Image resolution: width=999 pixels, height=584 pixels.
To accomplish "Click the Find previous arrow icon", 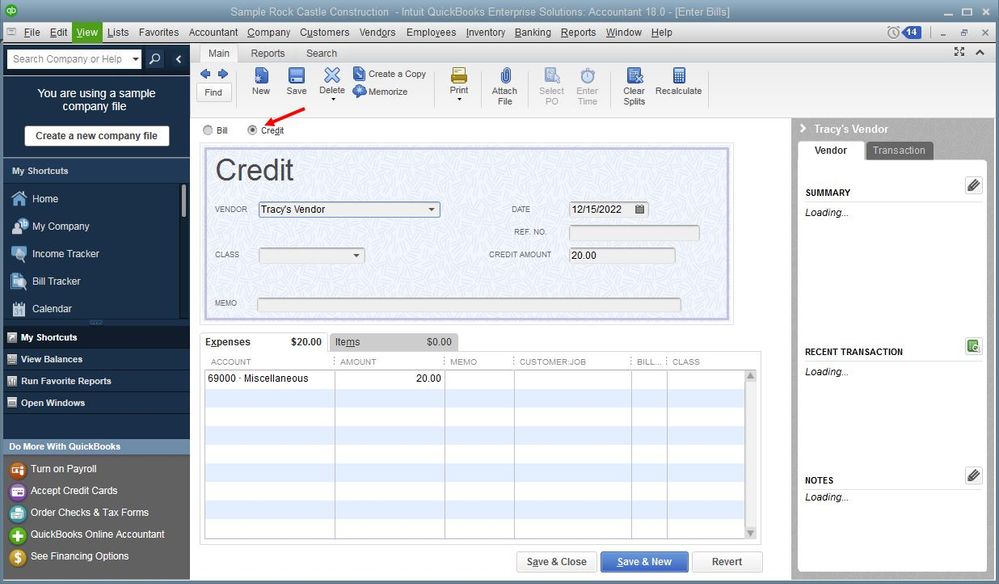I will coord(205,74).
